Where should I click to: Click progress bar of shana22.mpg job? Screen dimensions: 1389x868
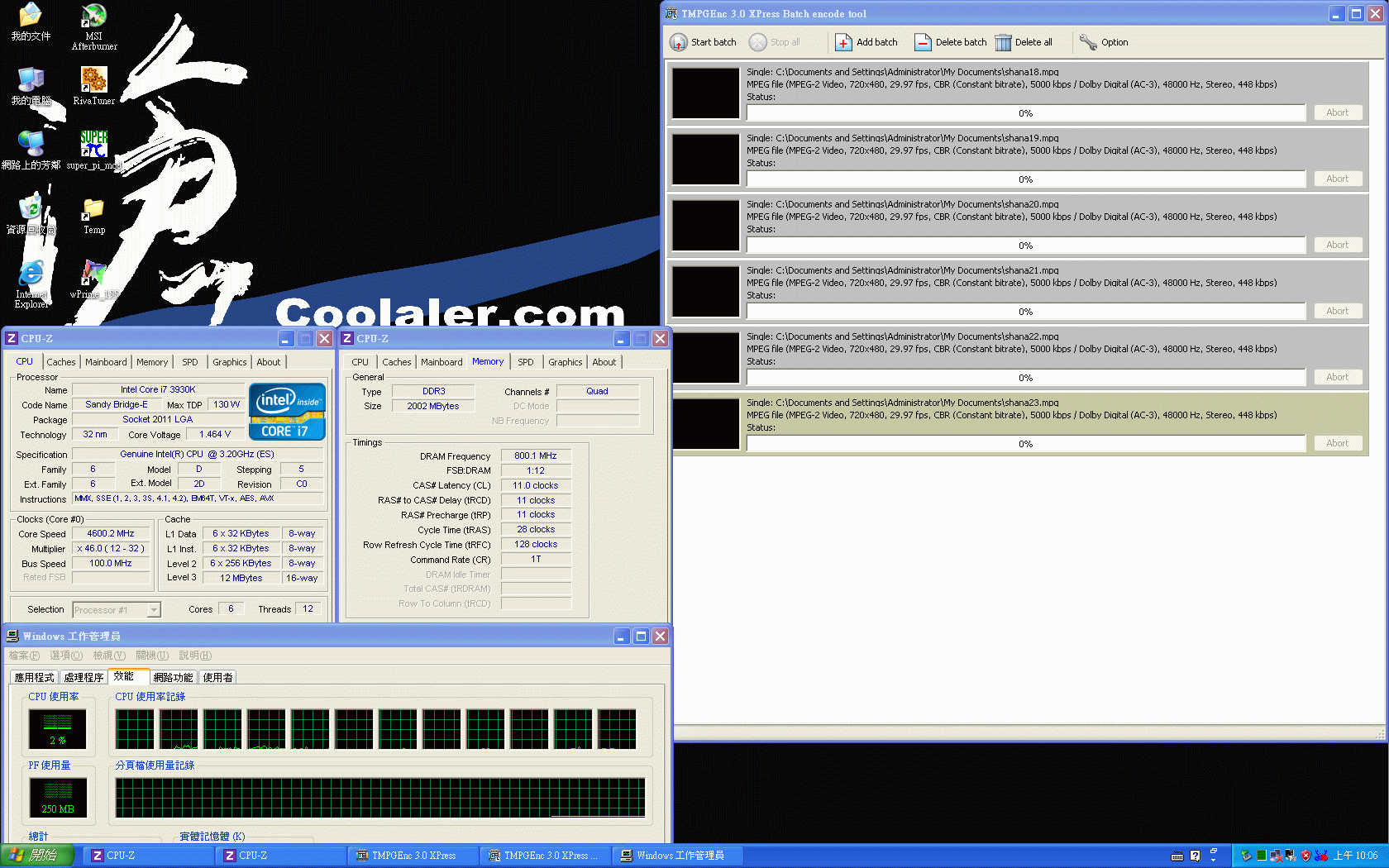(x=1026, y=378)
